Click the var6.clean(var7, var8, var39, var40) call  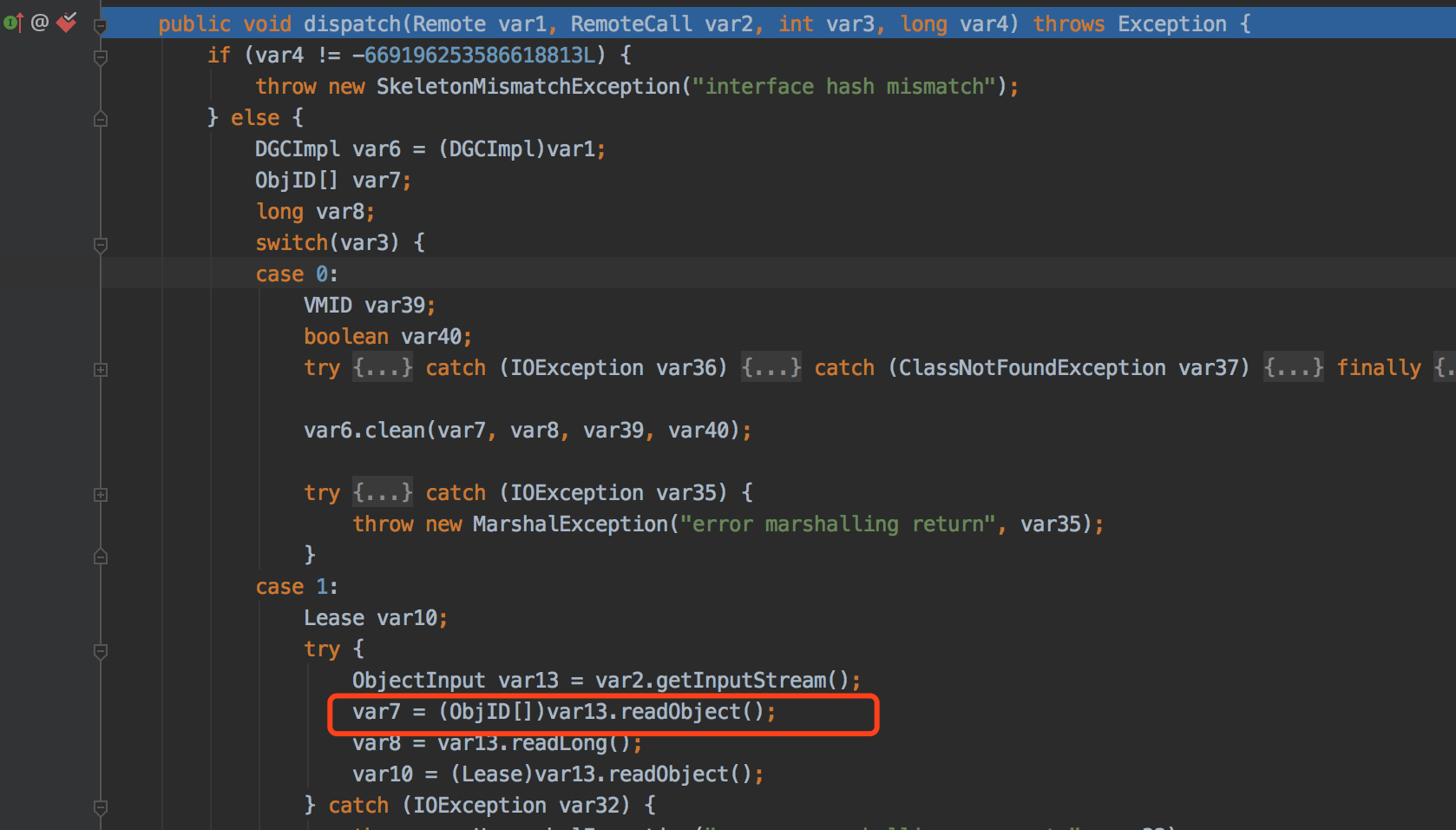click(528, 430)
